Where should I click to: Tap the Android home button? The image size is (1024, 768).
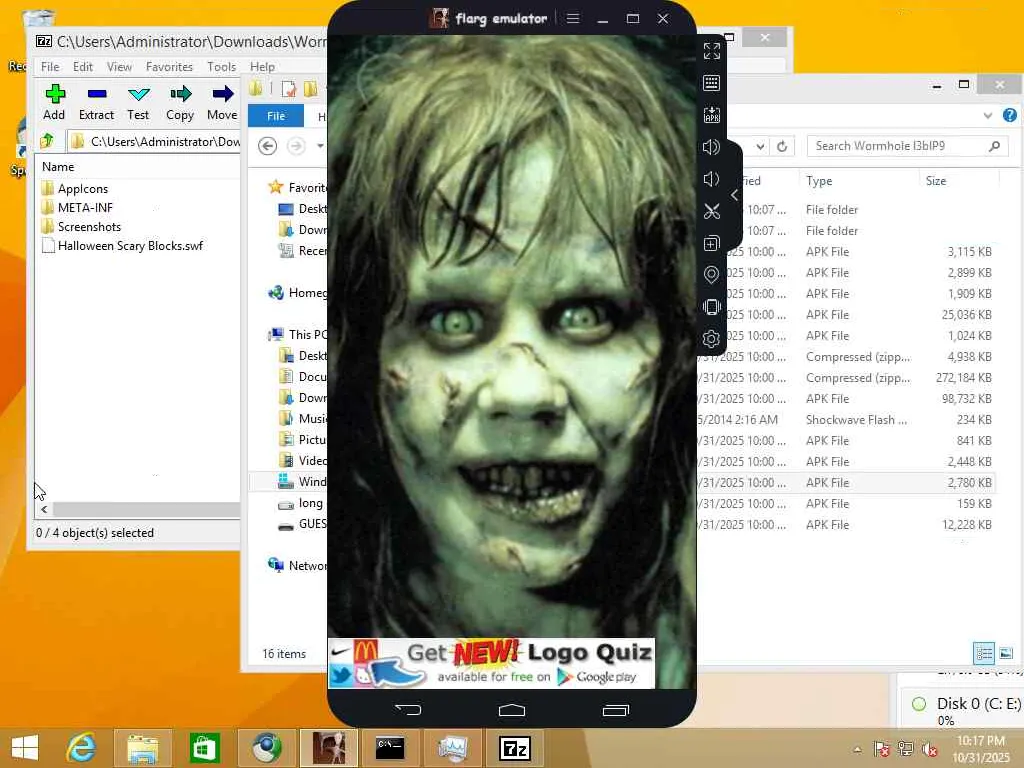coord(511,710)
